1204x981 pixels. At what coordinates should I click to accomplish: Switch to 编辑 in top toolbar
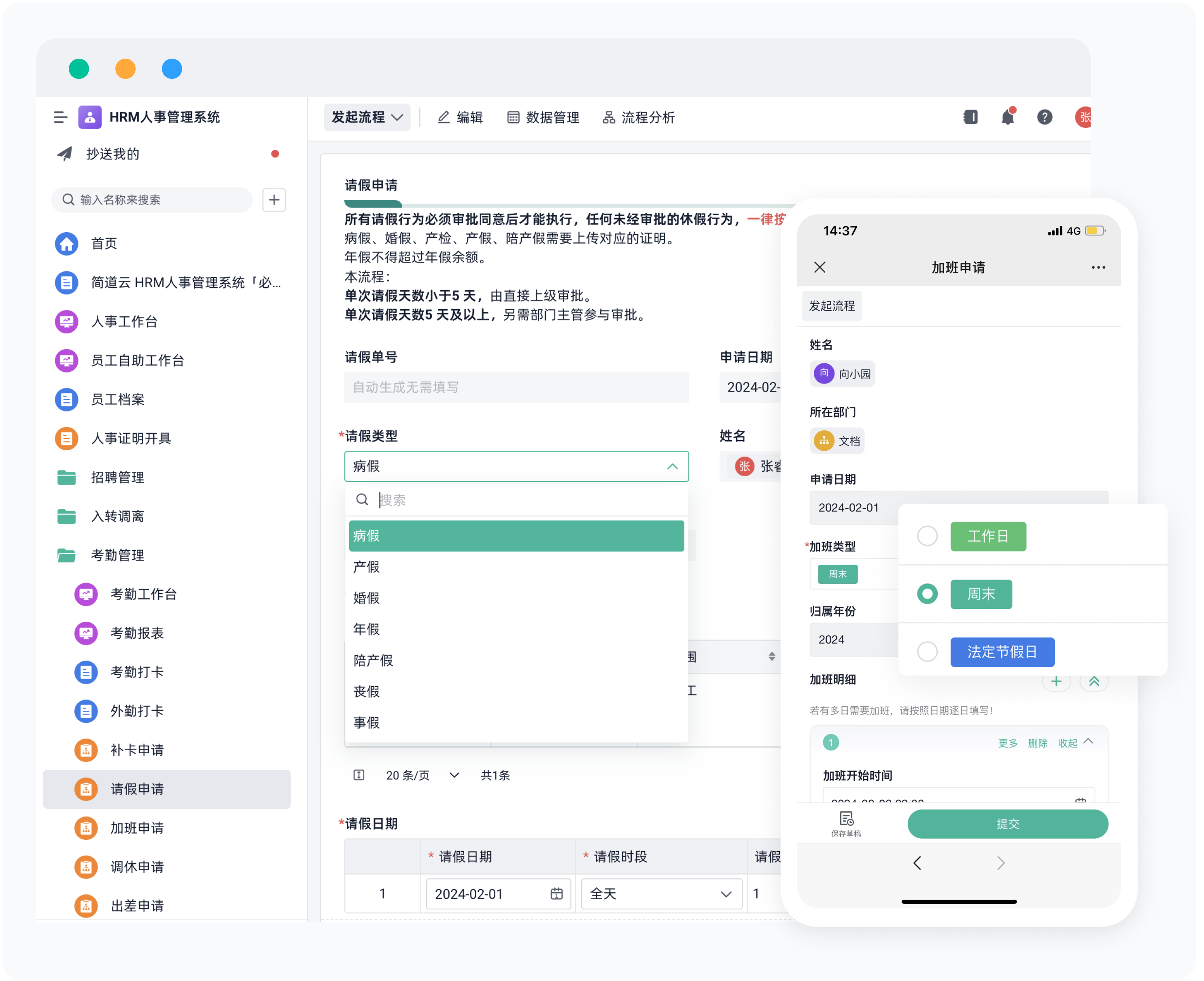pos(460,117)
